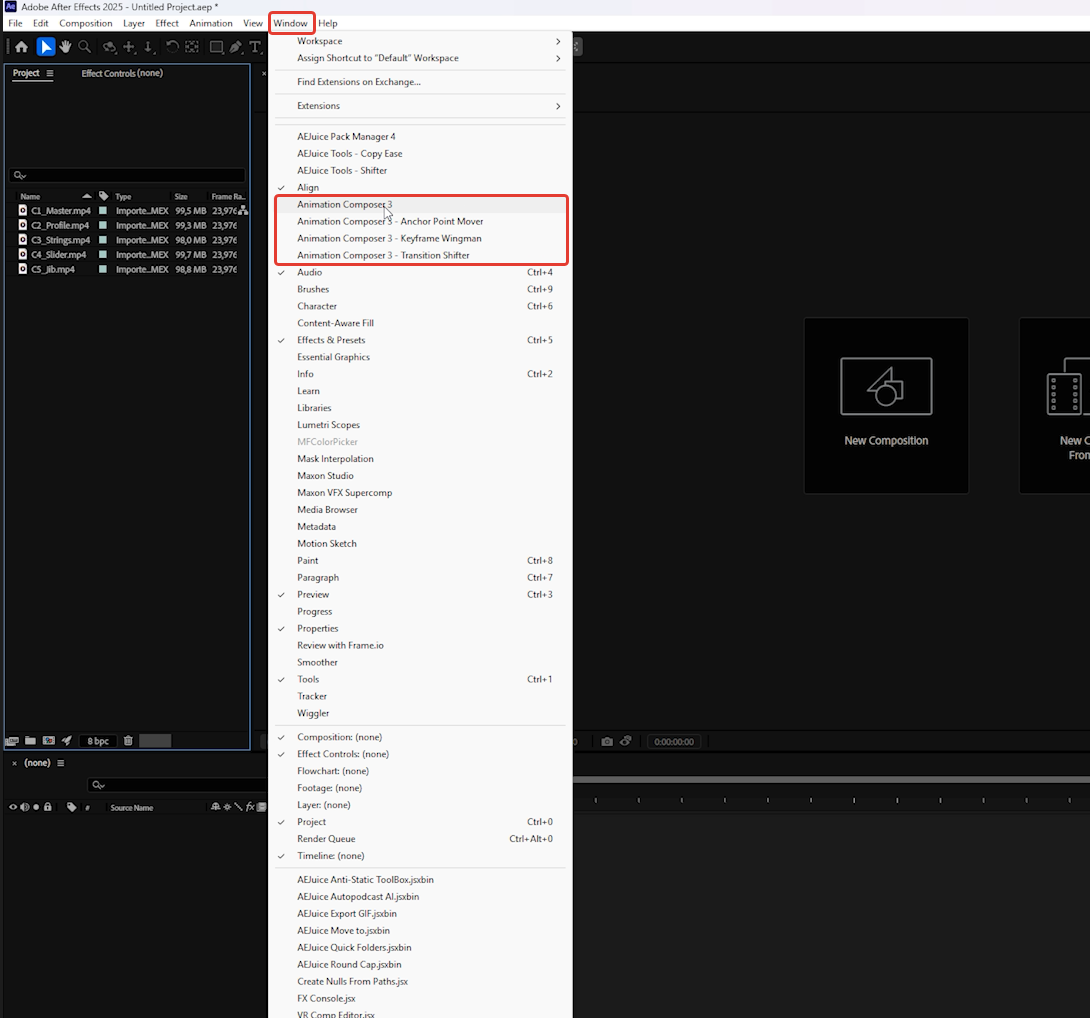
Task: Open the Composition menu
Action: coord(86,23)
